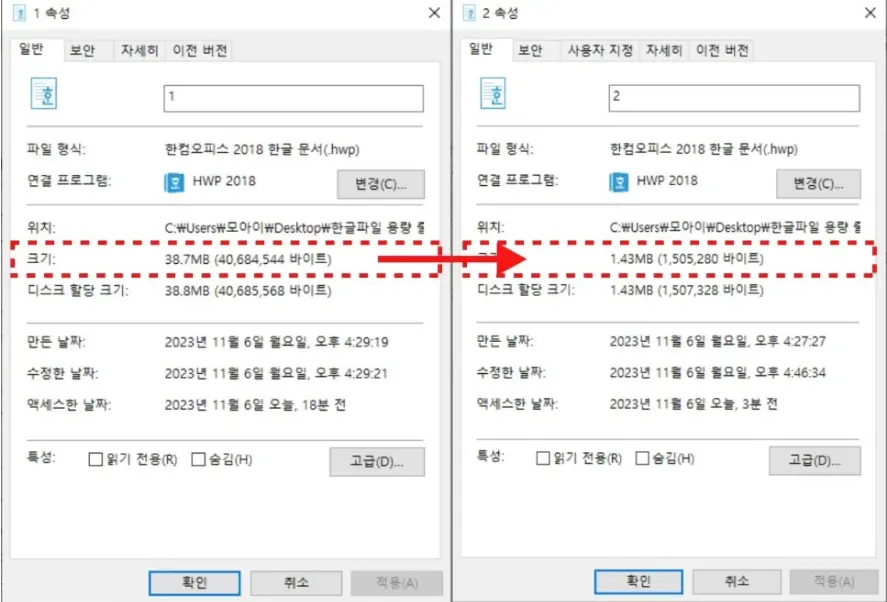
Task: Select 자세히 tab in the right dialog
Action: (x=664, y=51)
